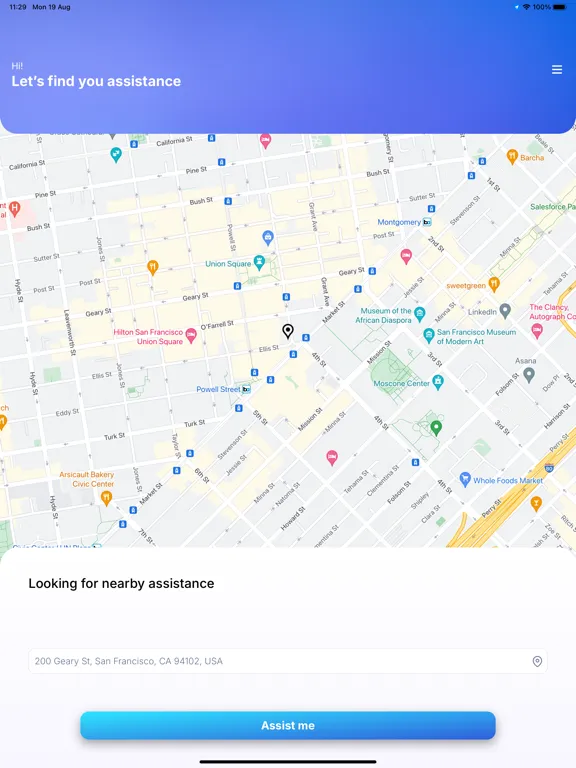576x768 pixels.
Task: Tap the battery indicator in status bar
Action: point(560,7)
